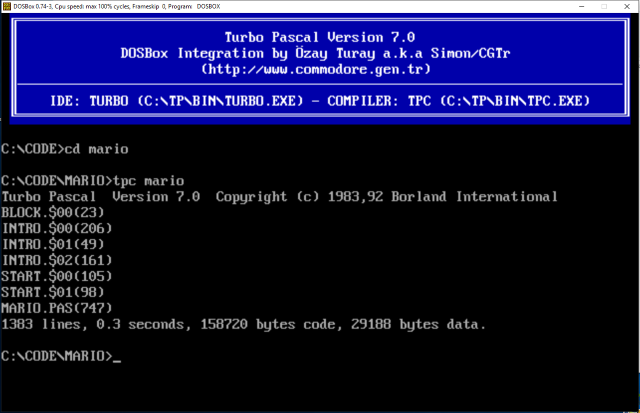Click the BLOCK.$00(23) output line
The width and height of the screenshot is (640, 413).
tap(53, 213)
